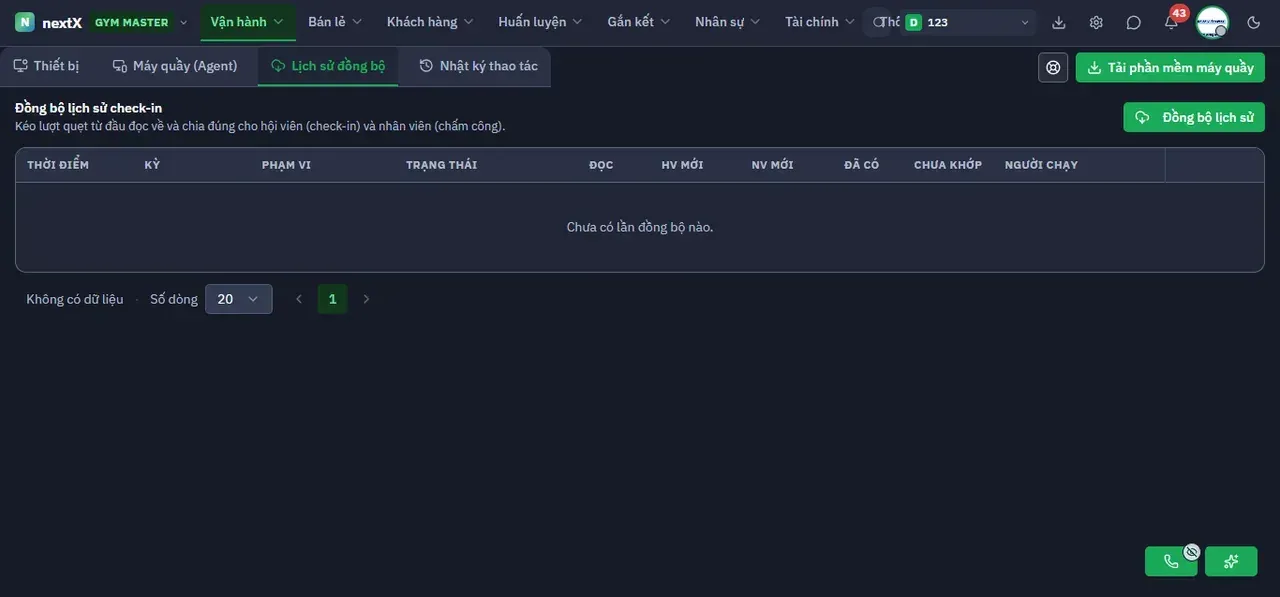Image resolution: width=1280 pixels, height=597 pixels.
Task: Expand the Nhân sự dropdown menu
Action: click(728, 22)
